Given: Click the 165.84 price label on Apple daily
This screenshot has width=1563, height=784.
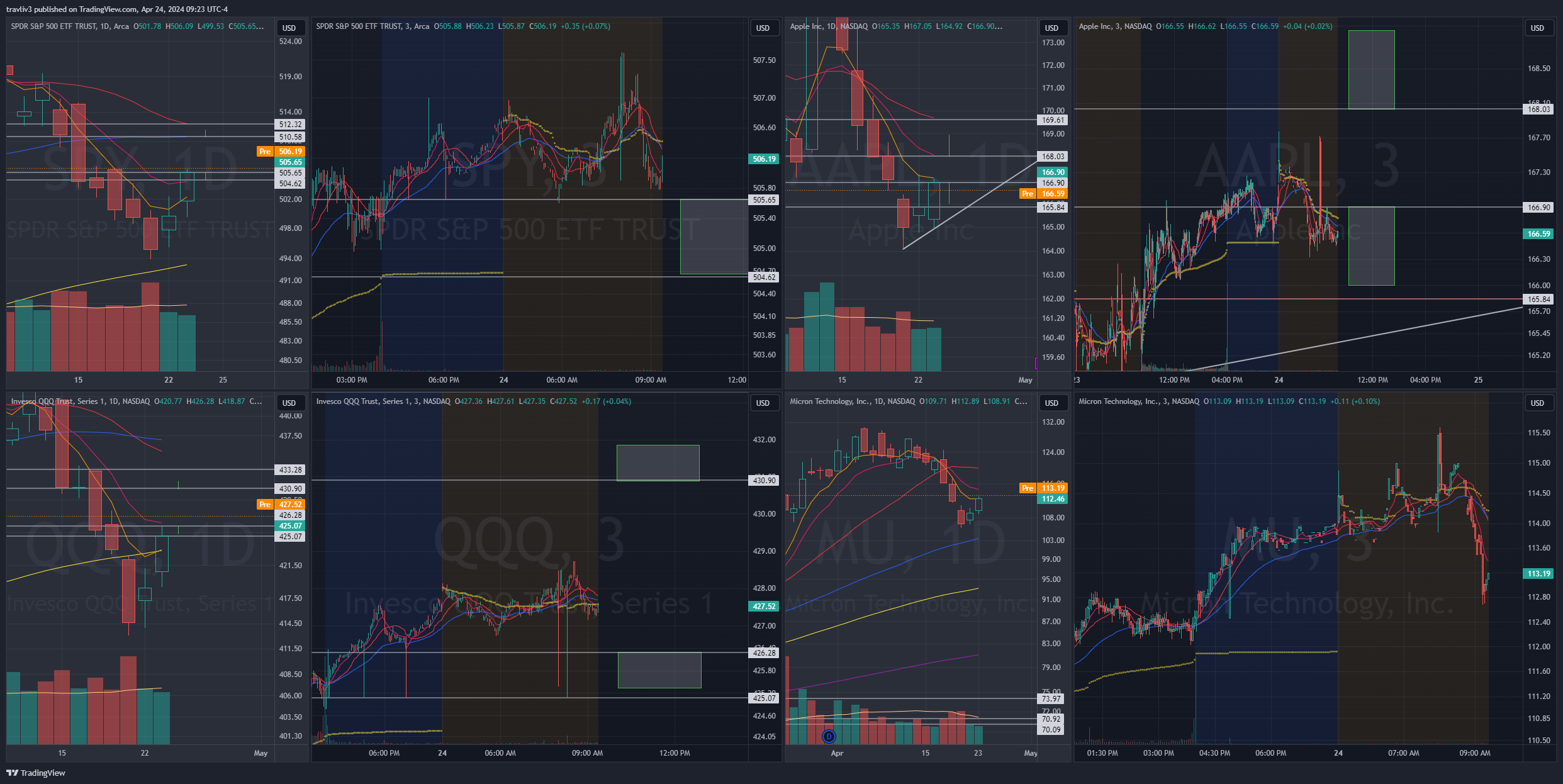Looking at the screenshot, I should 1053,208.
